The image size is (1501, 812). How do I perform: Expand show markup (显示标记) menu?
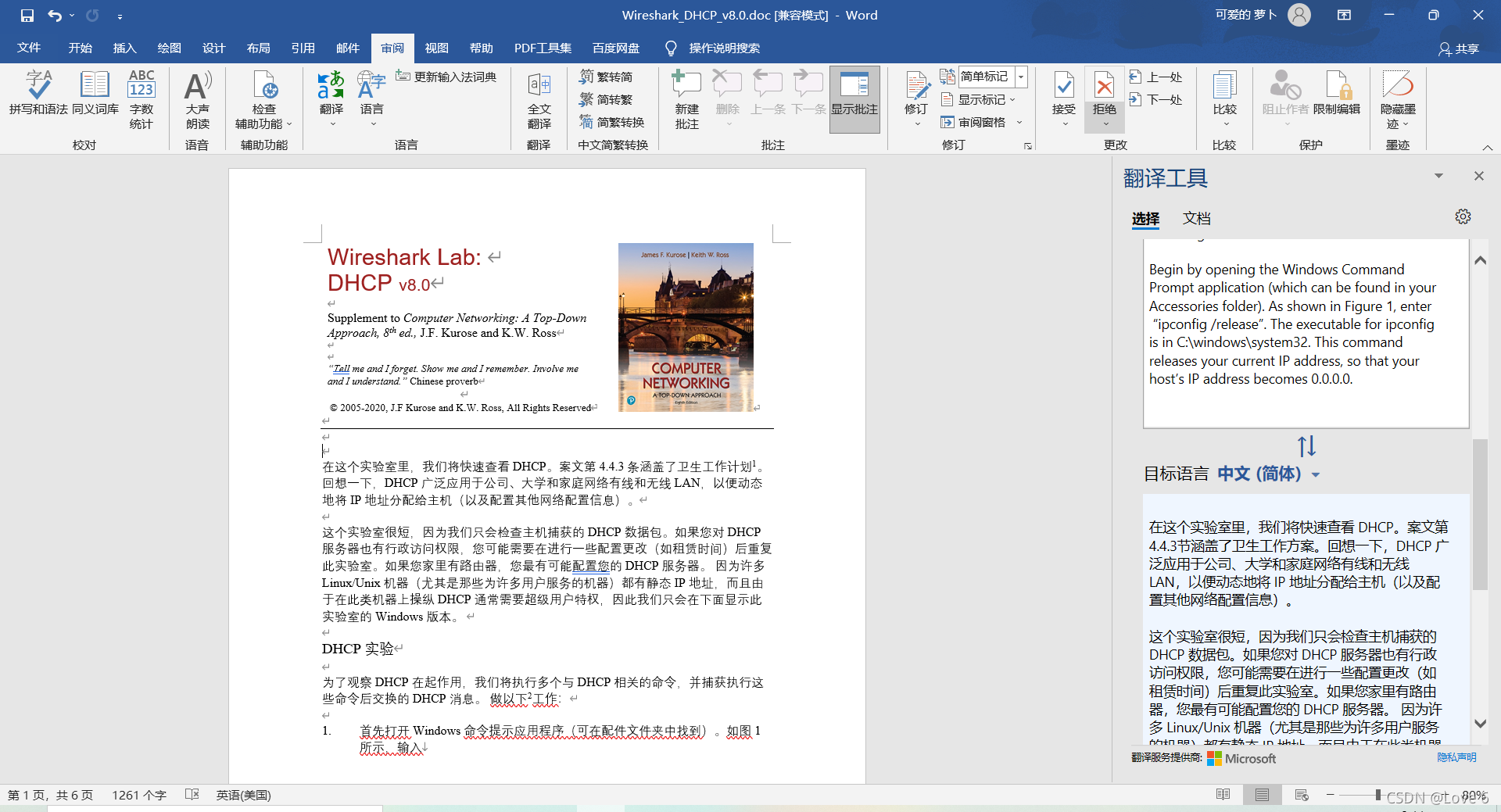coord(977,99)
